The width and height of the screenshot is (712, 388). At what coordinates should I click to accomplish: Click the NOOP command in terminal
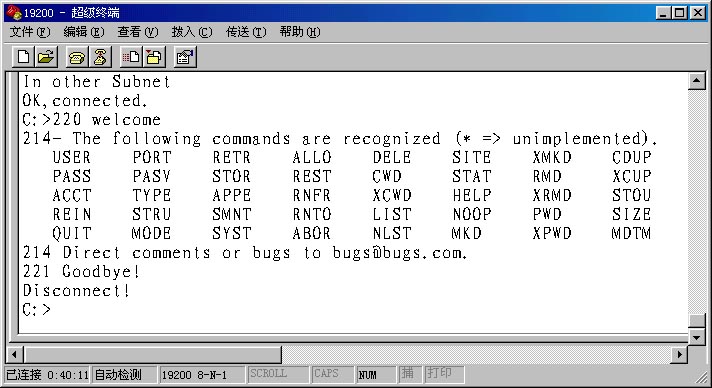pos(472,214)
